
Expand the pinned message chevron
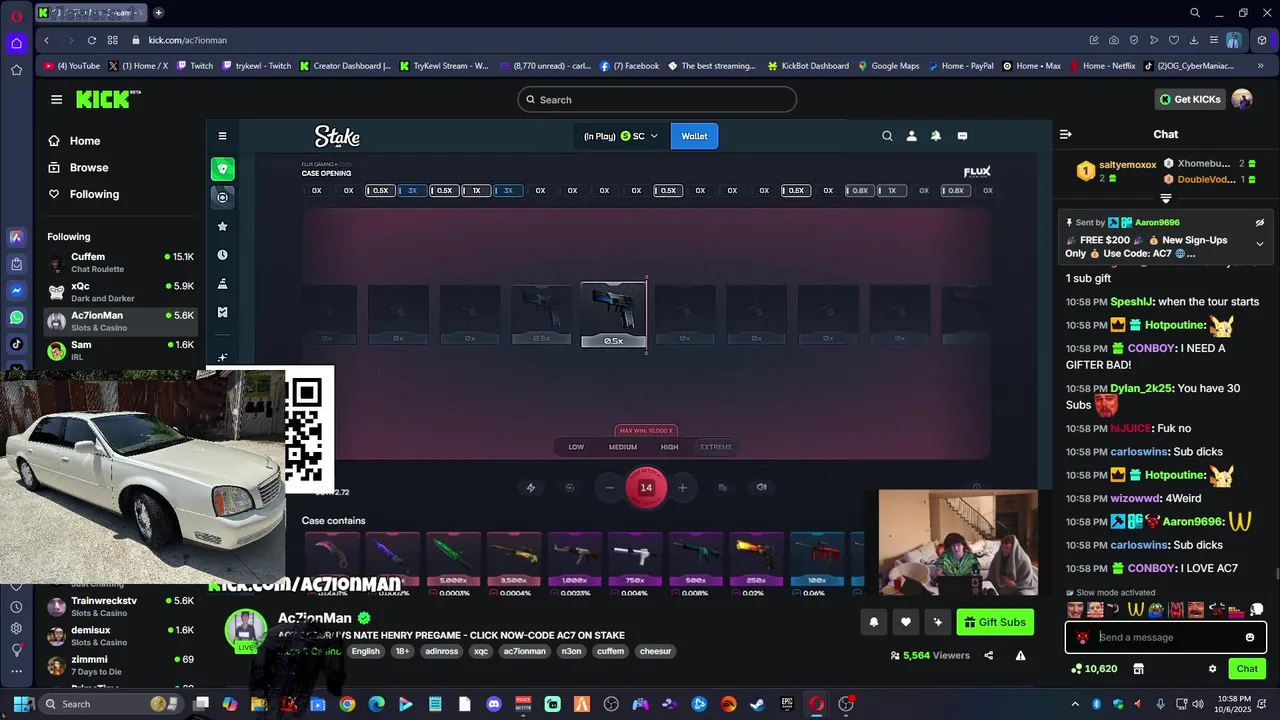(1260, 244)
